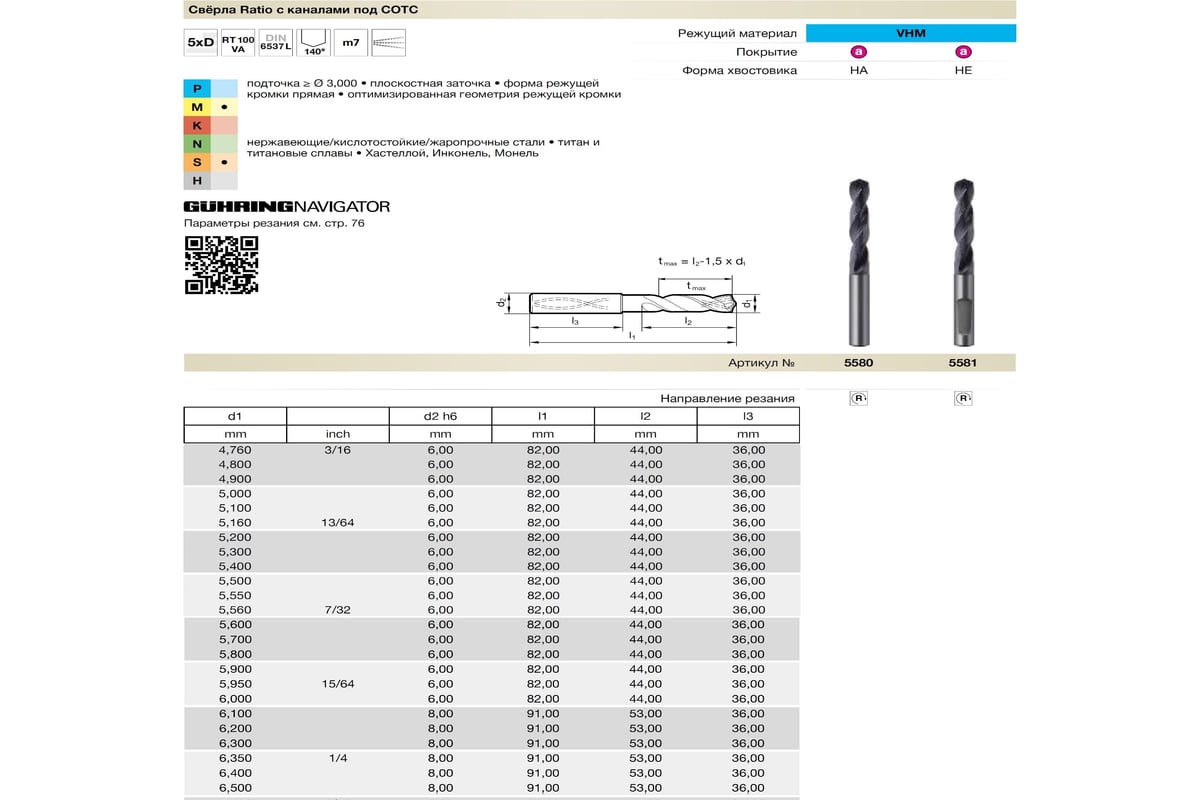Screen dimensions: 1200x800
Task: Click the blue VHM cutting material header
Action: pyautogui.click(x=911, y=33)
